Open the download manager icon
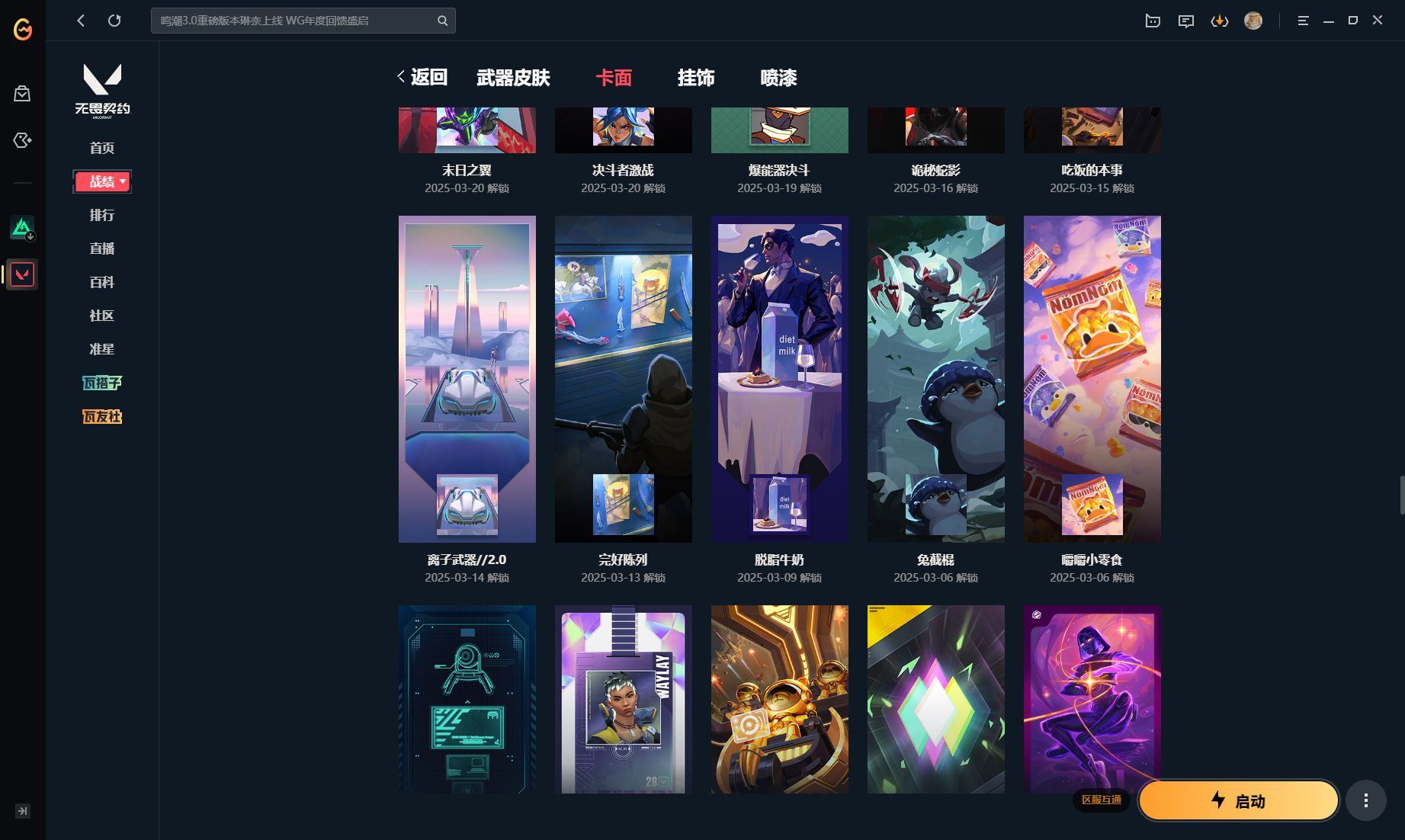The image size is (1405, 840). click(x=1219, y=21)
